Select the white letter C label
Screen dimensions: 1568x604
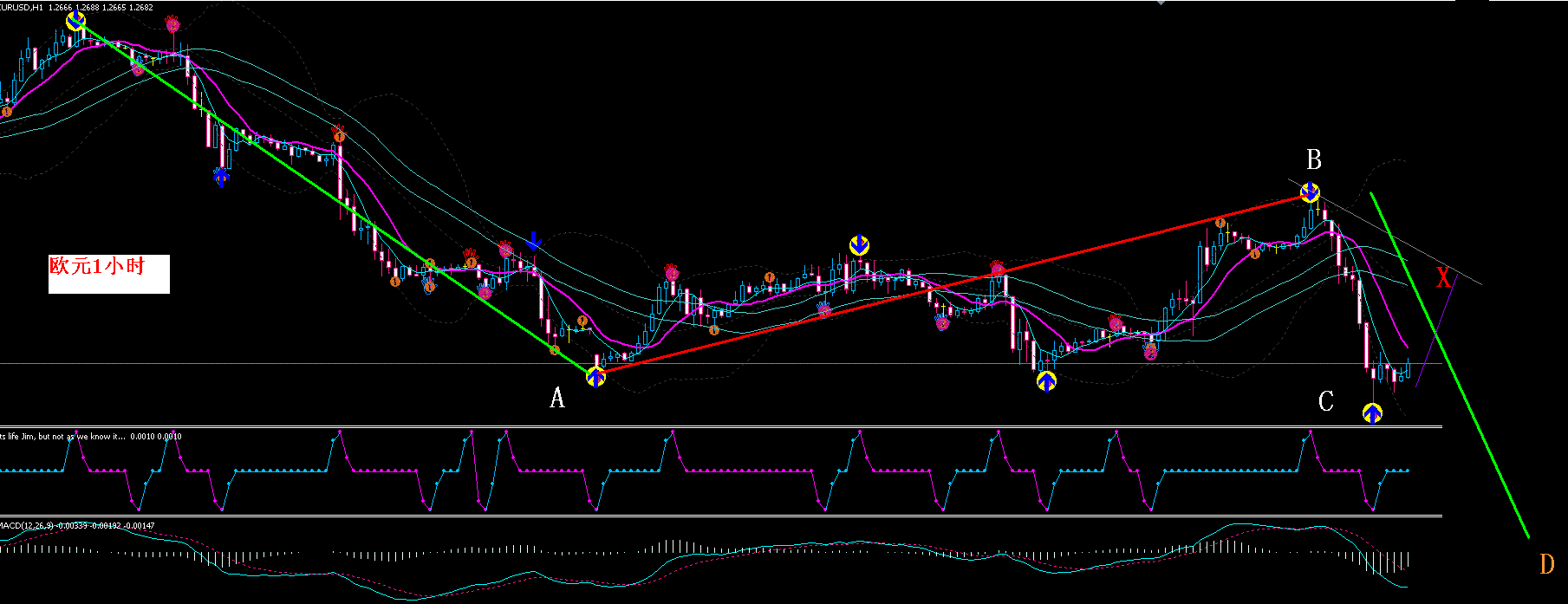coord(1326,400)
